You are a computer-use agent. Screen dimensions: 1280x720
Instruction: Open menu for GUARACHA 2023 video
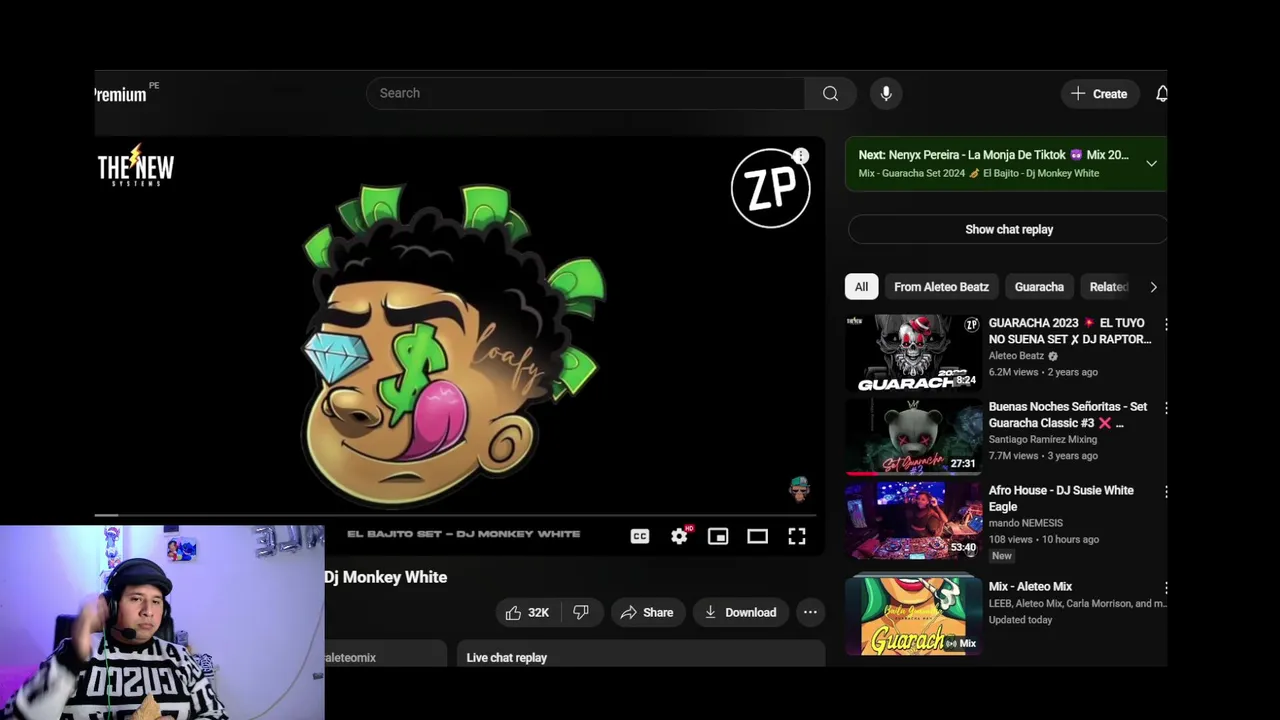(x=1164, y=324)
